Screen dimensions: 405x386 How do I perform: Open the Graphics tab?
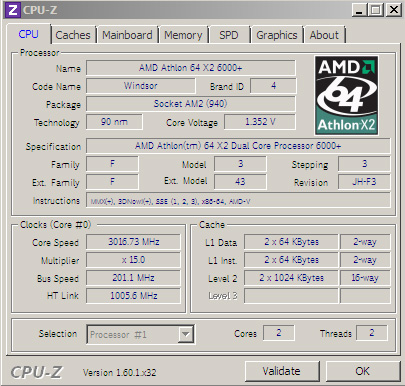[x=277, y=35]
